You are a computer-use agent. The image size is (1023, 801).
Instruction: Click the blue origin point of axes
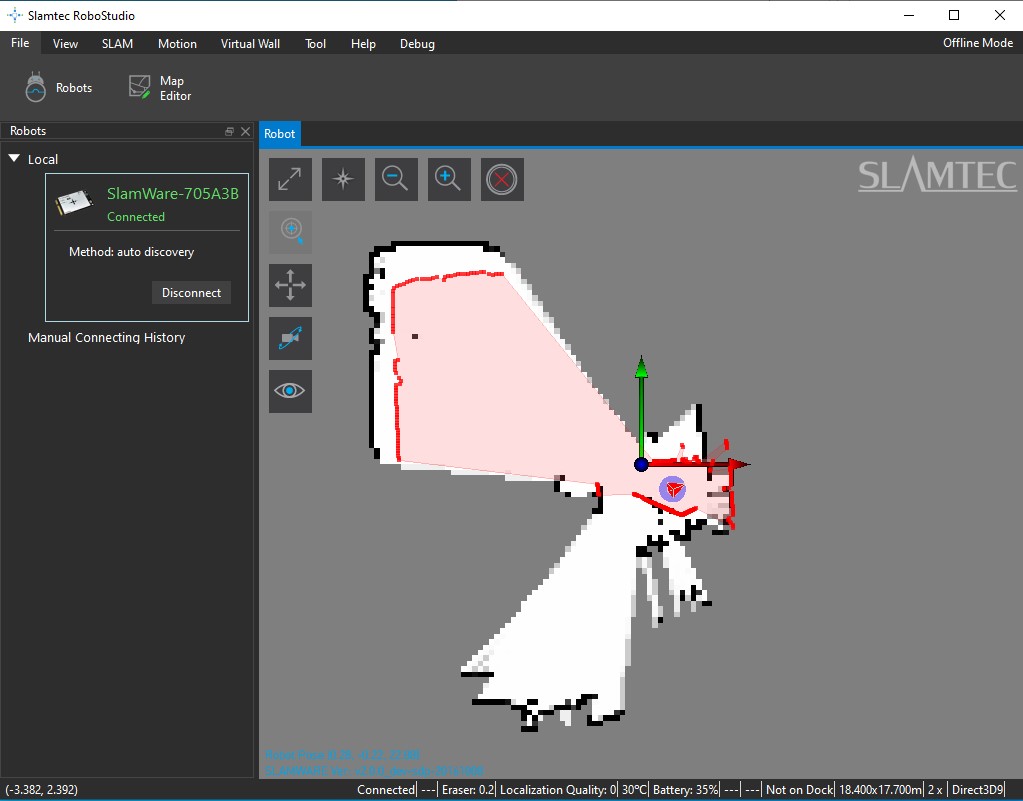[x=641, y=464]
